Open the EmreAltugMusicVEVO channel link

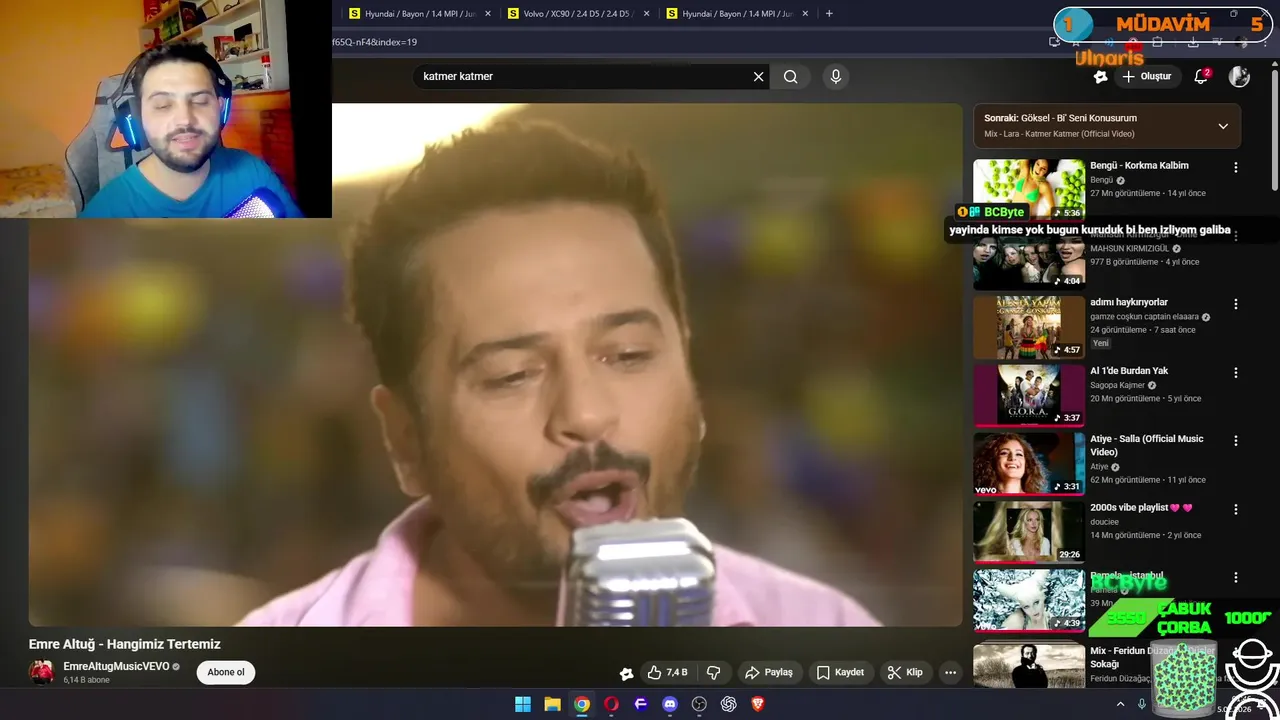116,666
